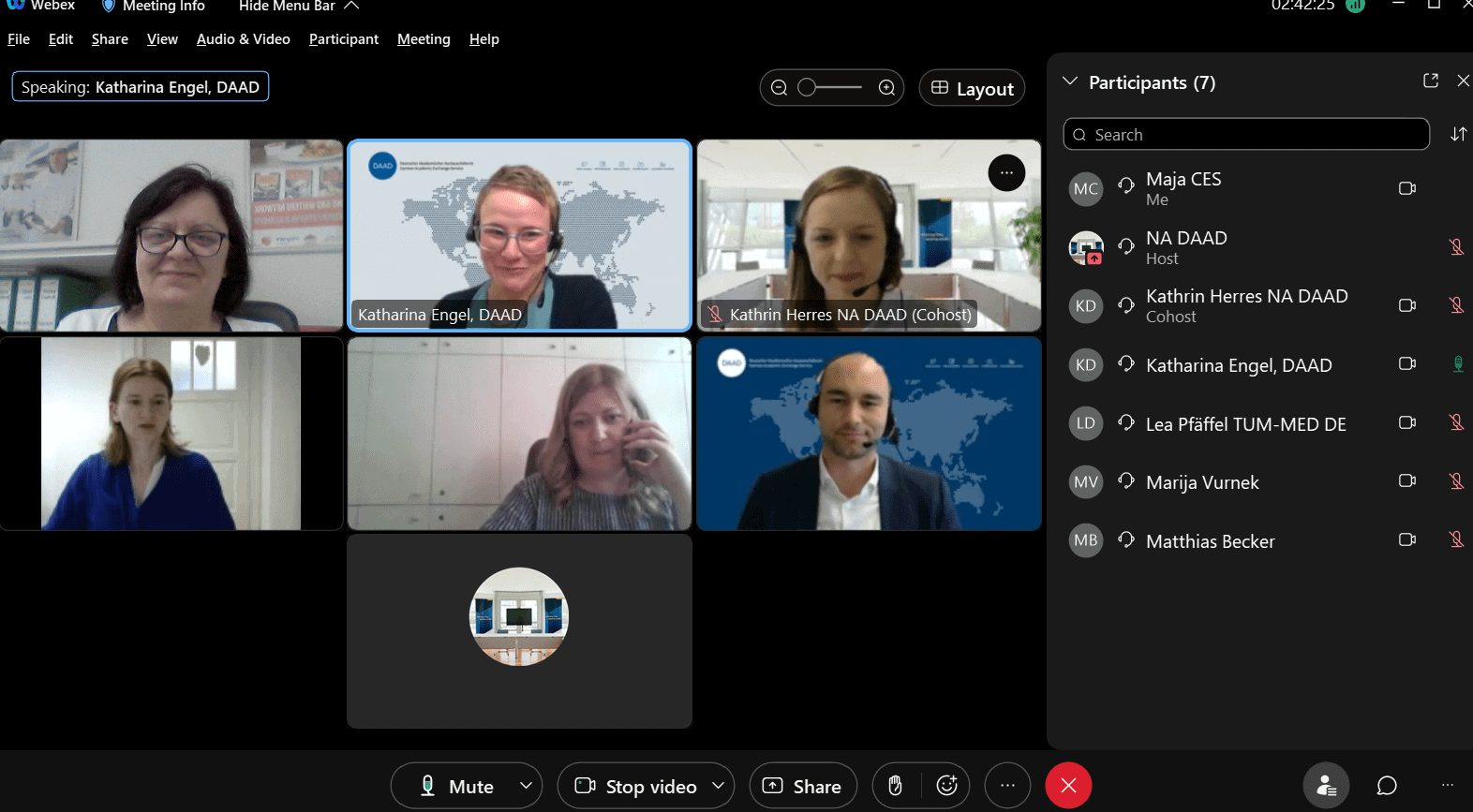Open the audio options dropdown arrow beside Mute
The image size is (1473, 812).
click(526, 786)
